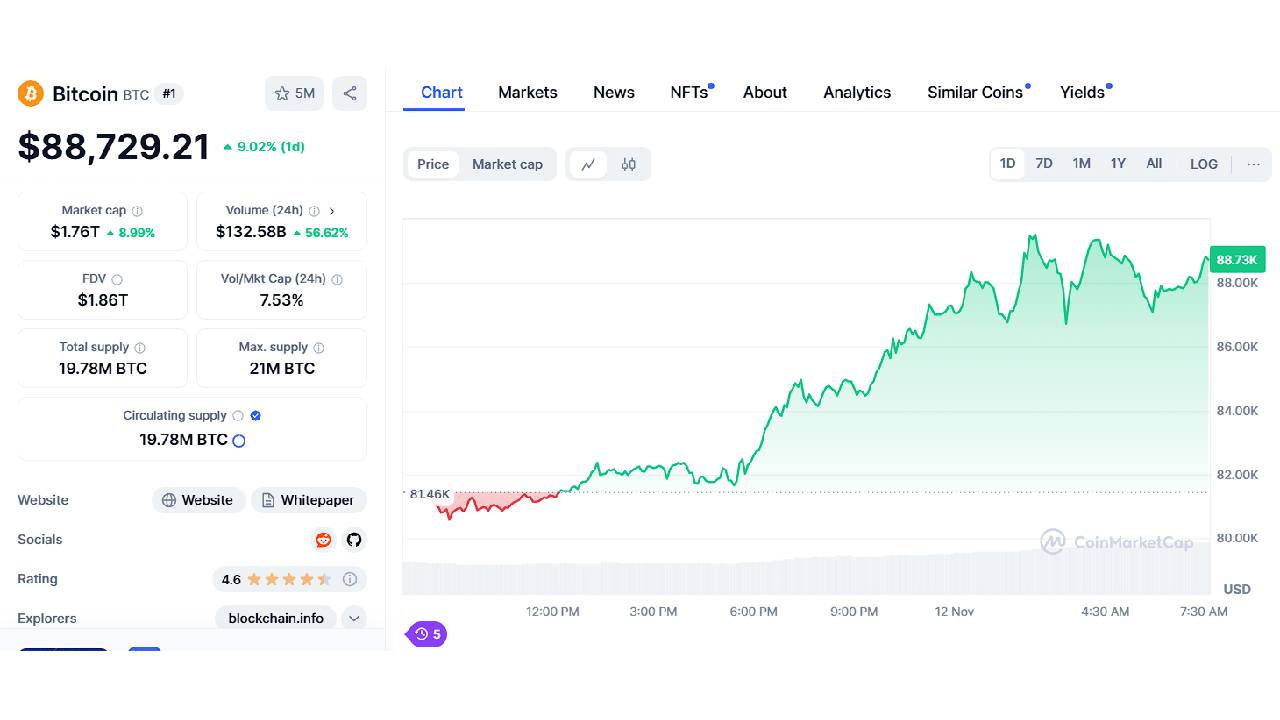Open the Markets tab
1280x720 pixels.
pyautogui.click(x=528, y=92)
